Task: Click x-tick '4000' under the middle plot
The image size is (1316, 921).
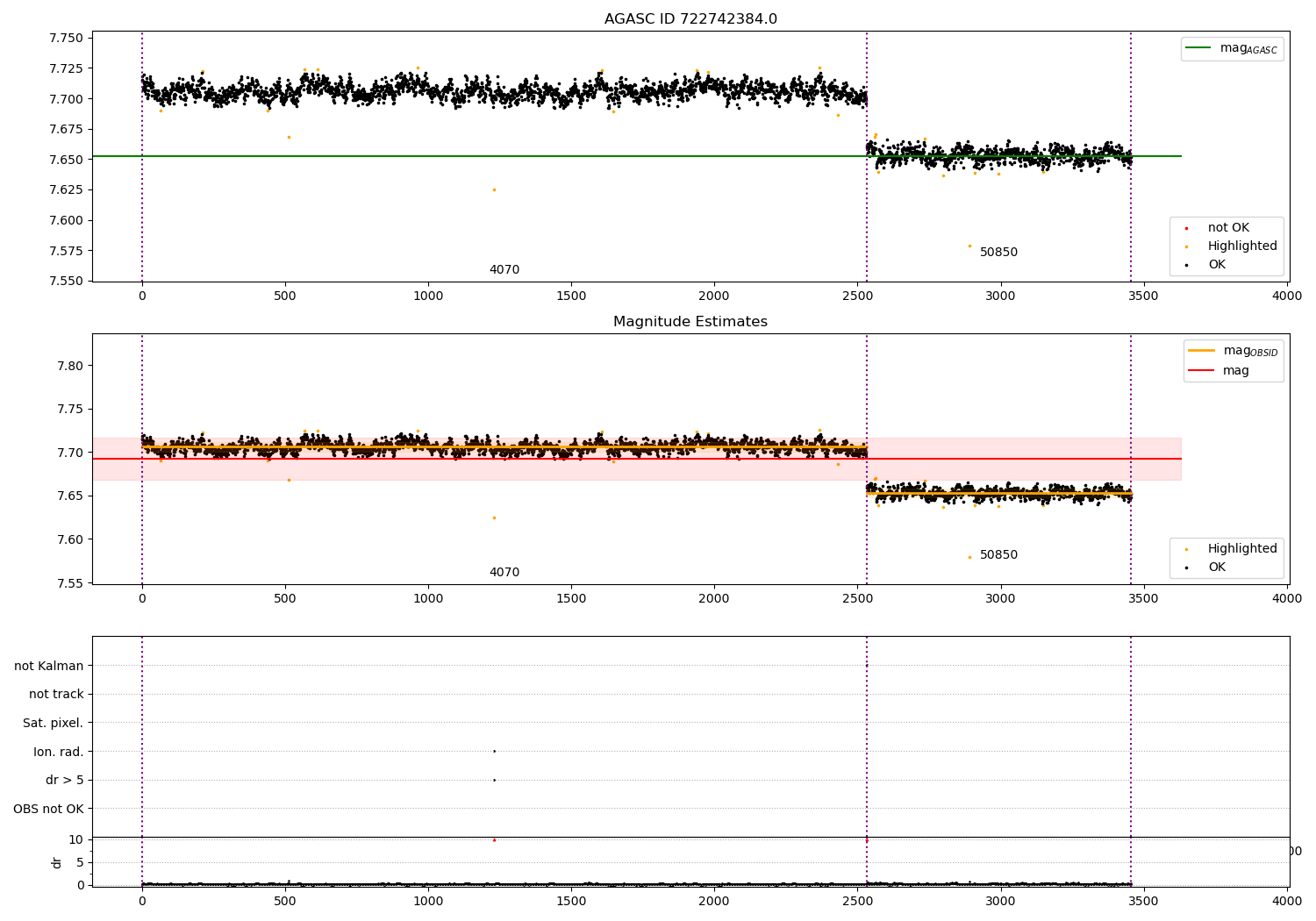Action: (x=1287, y=599)
